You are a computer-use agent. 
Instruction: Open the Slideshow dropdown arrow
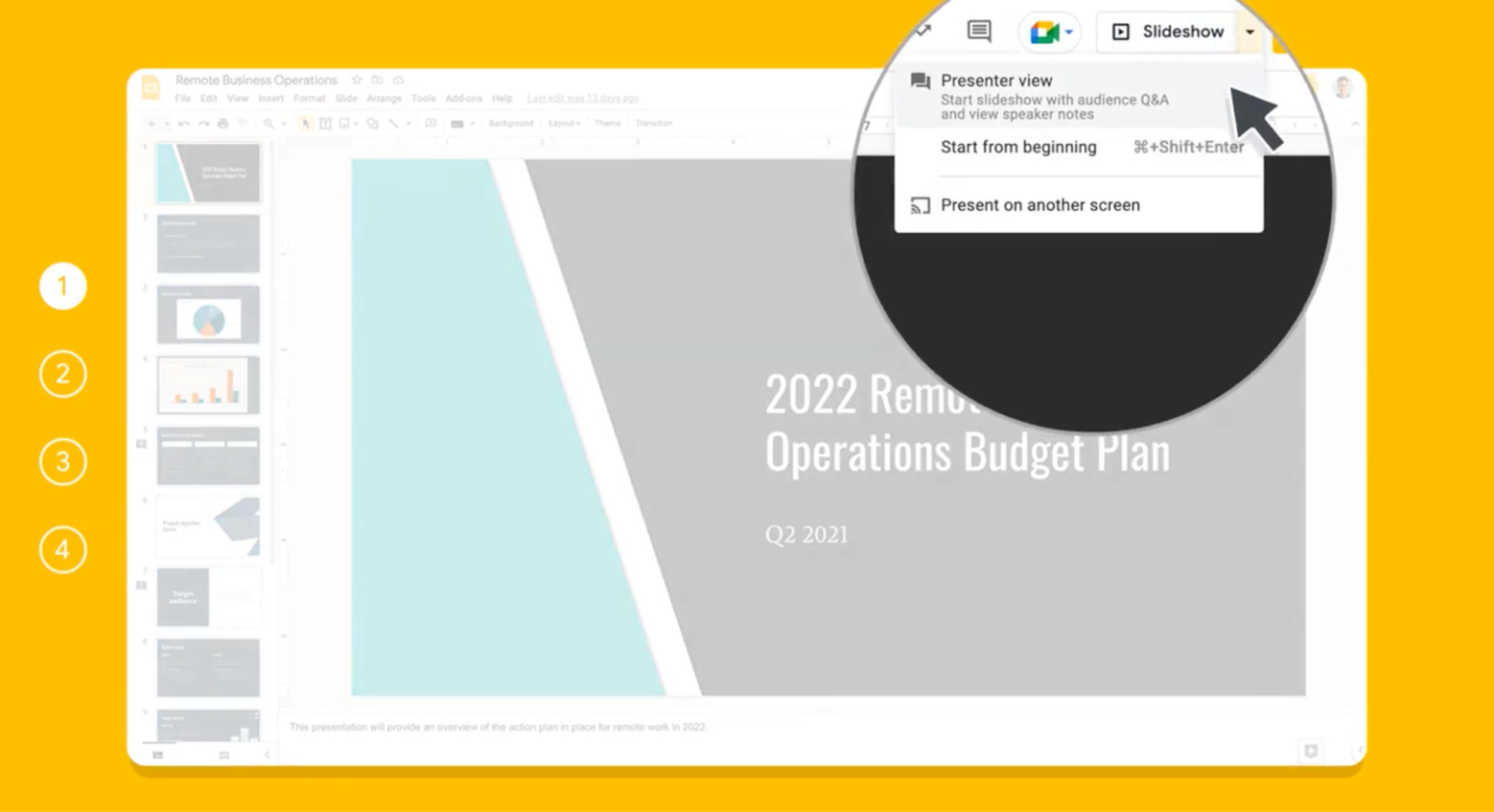tap(1251, 31)
